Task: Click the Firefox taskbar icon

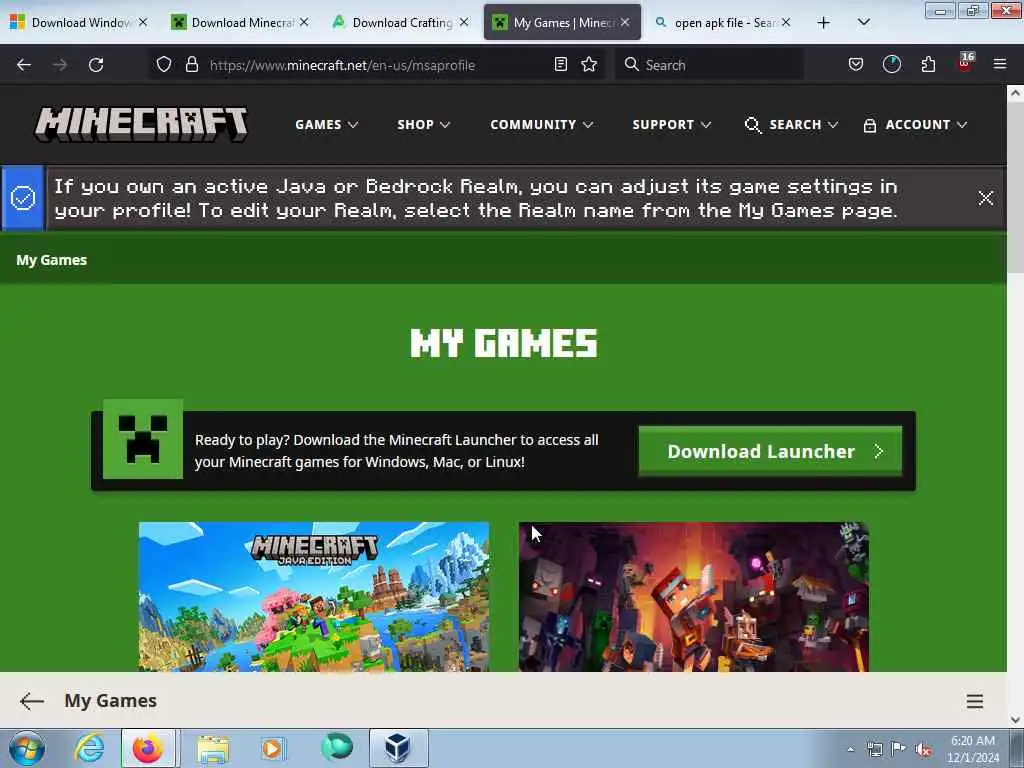Action: 148,748
